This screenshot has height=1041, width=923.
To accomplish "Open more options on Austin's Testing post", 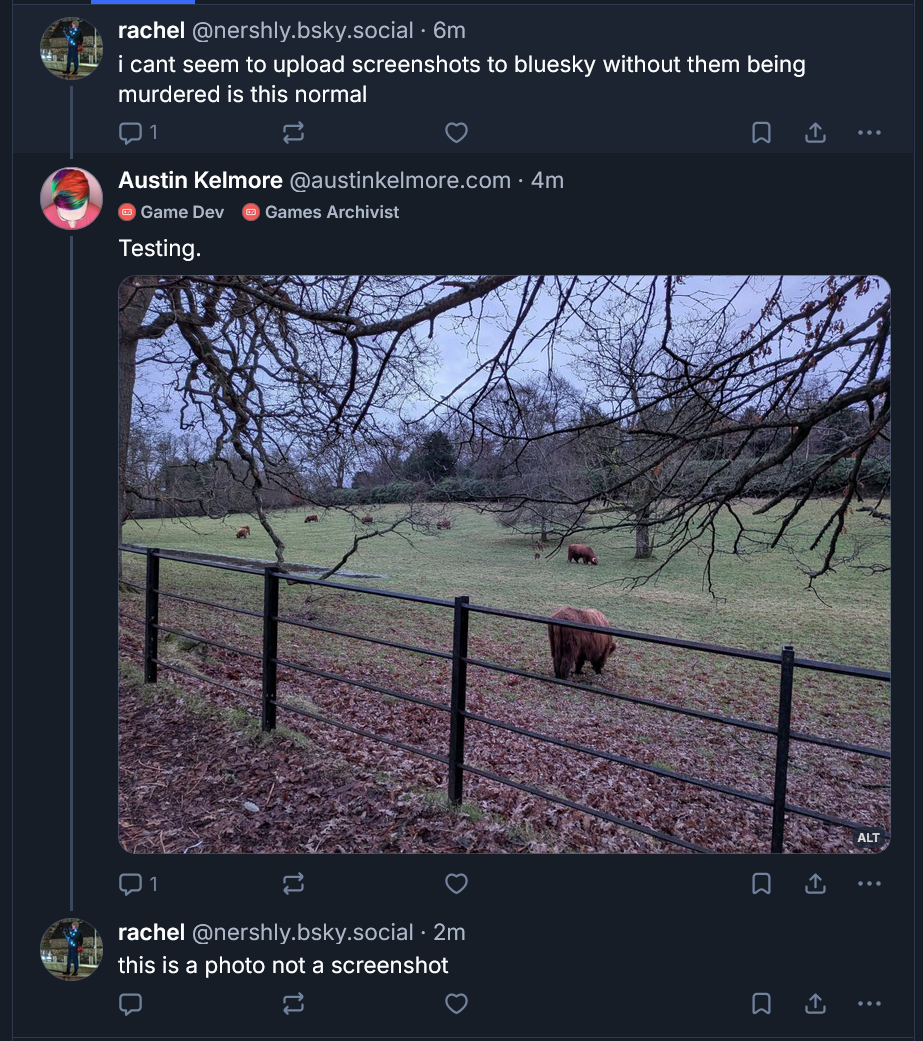I will click(869, 883).
